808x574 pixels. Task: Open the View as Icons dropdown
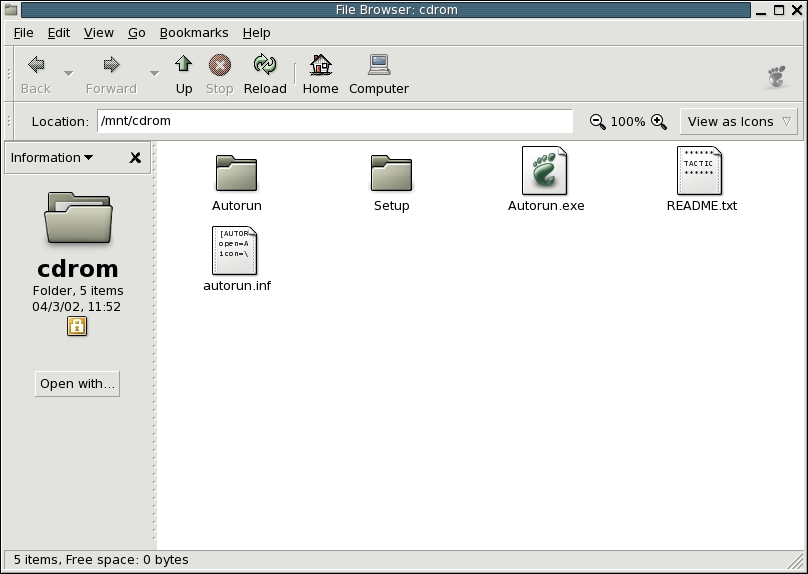[x=738, y=122]
